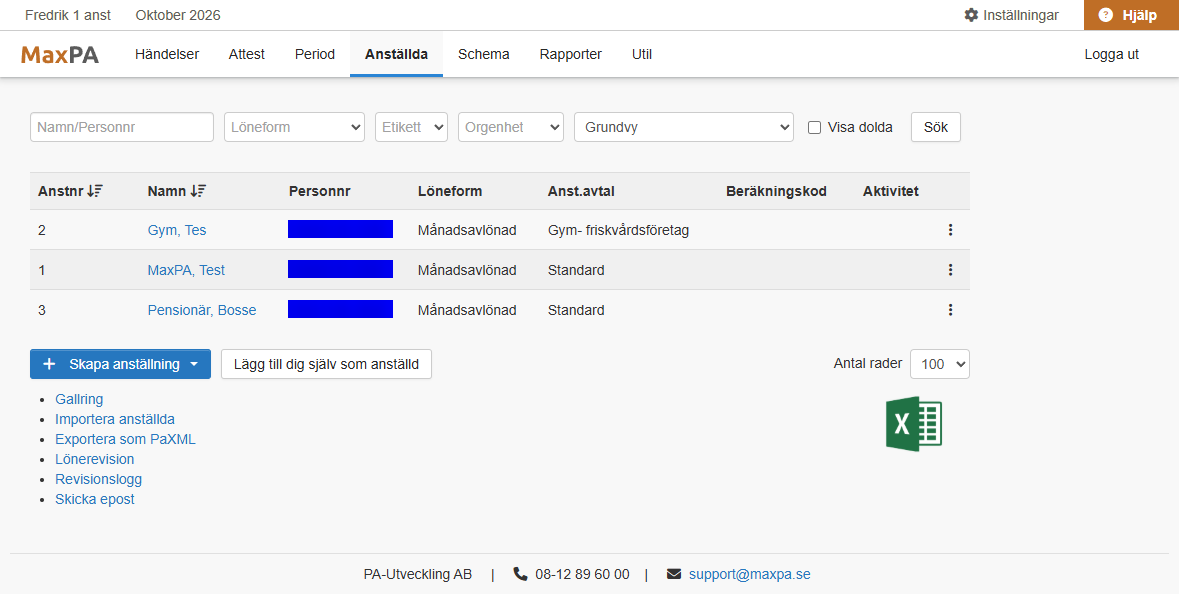Open the Lönerevision link
The image size is (1179, 594).
coord(95,459)
